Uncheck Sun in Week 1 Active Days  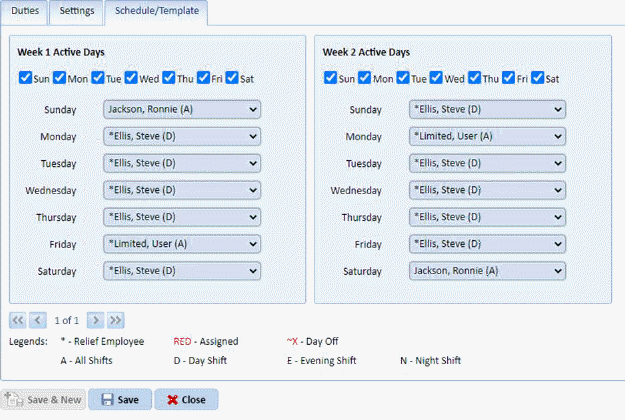(x=25, y=78)
